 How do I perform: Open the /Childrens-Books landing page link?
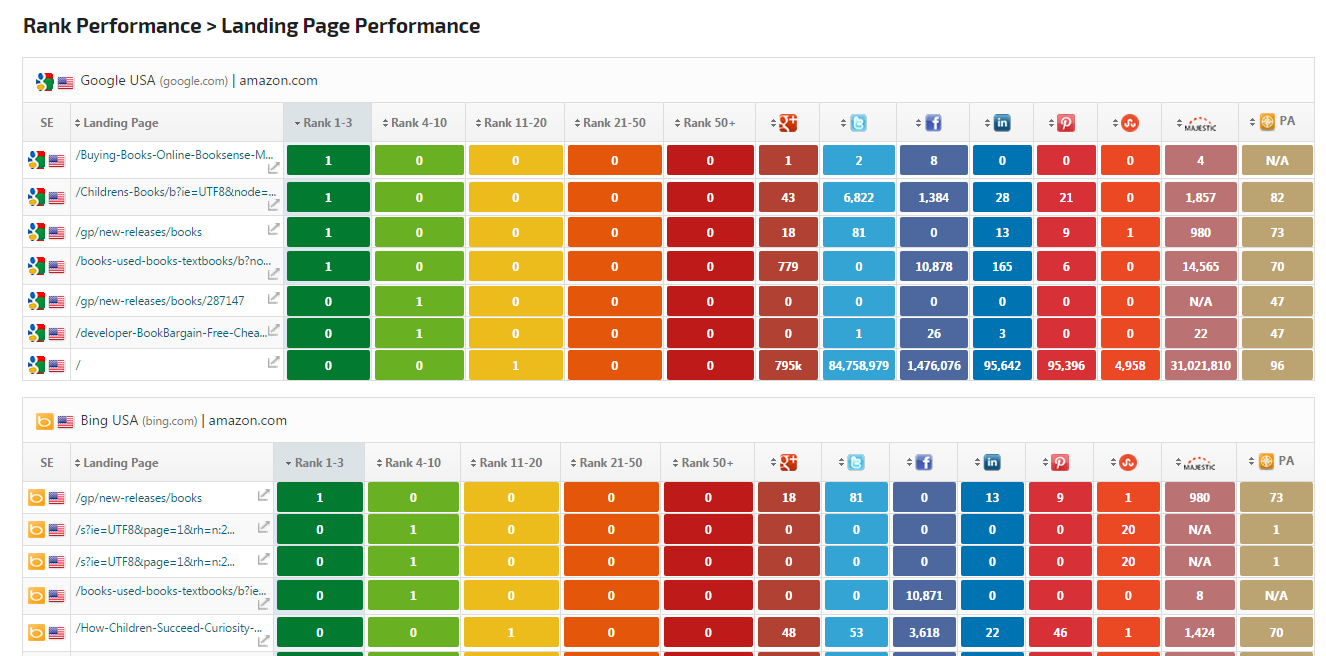(x=174, y=189)
